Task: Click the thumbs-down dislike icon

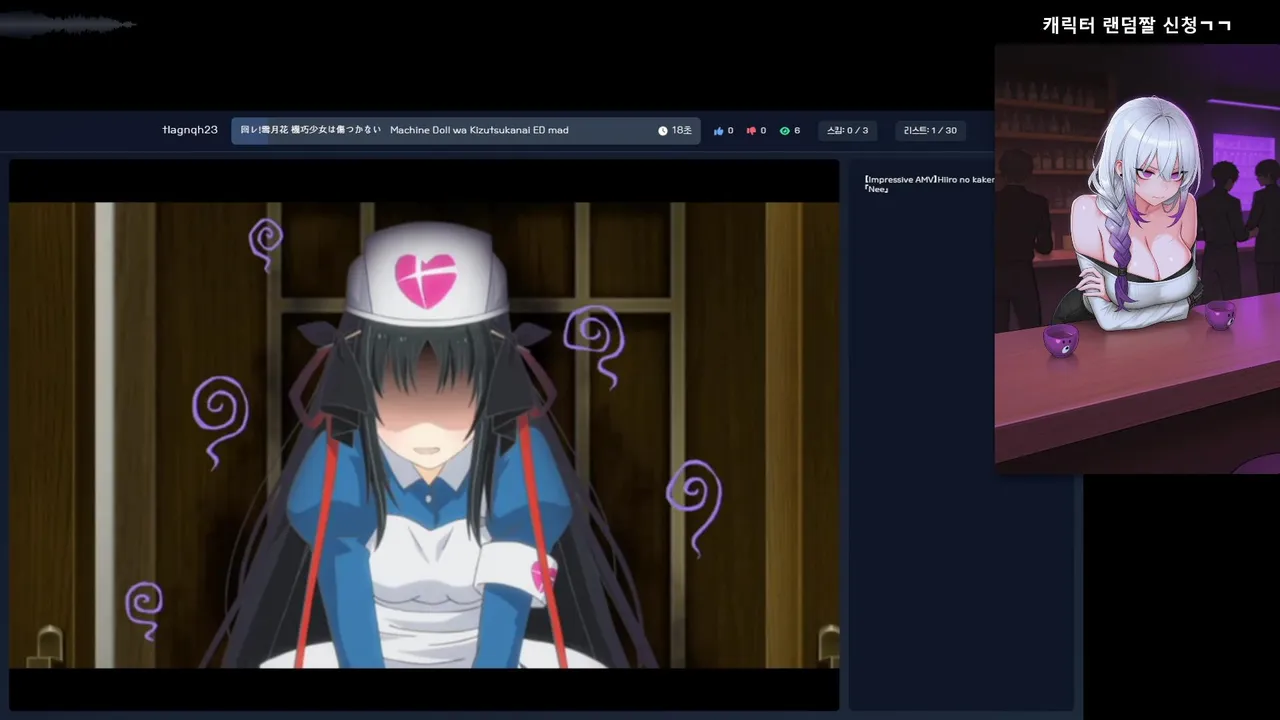Action: pos(751,131)
